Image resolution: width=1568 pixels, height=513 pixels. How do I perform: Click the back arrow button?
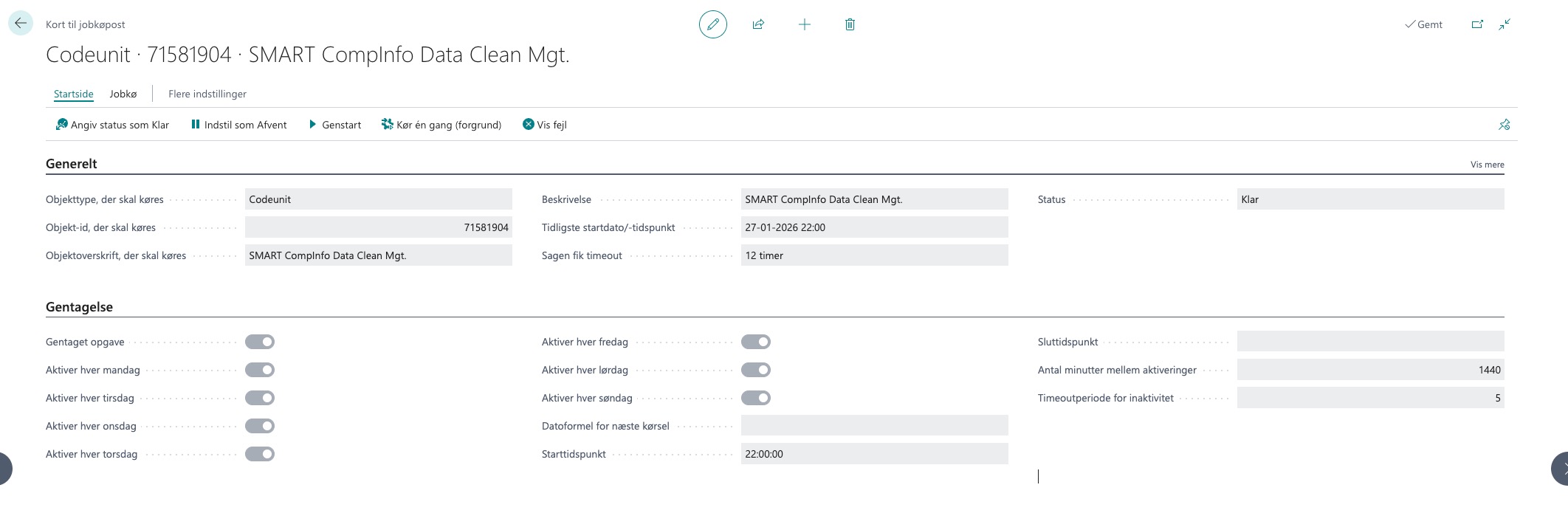click(x=21, y=24)
